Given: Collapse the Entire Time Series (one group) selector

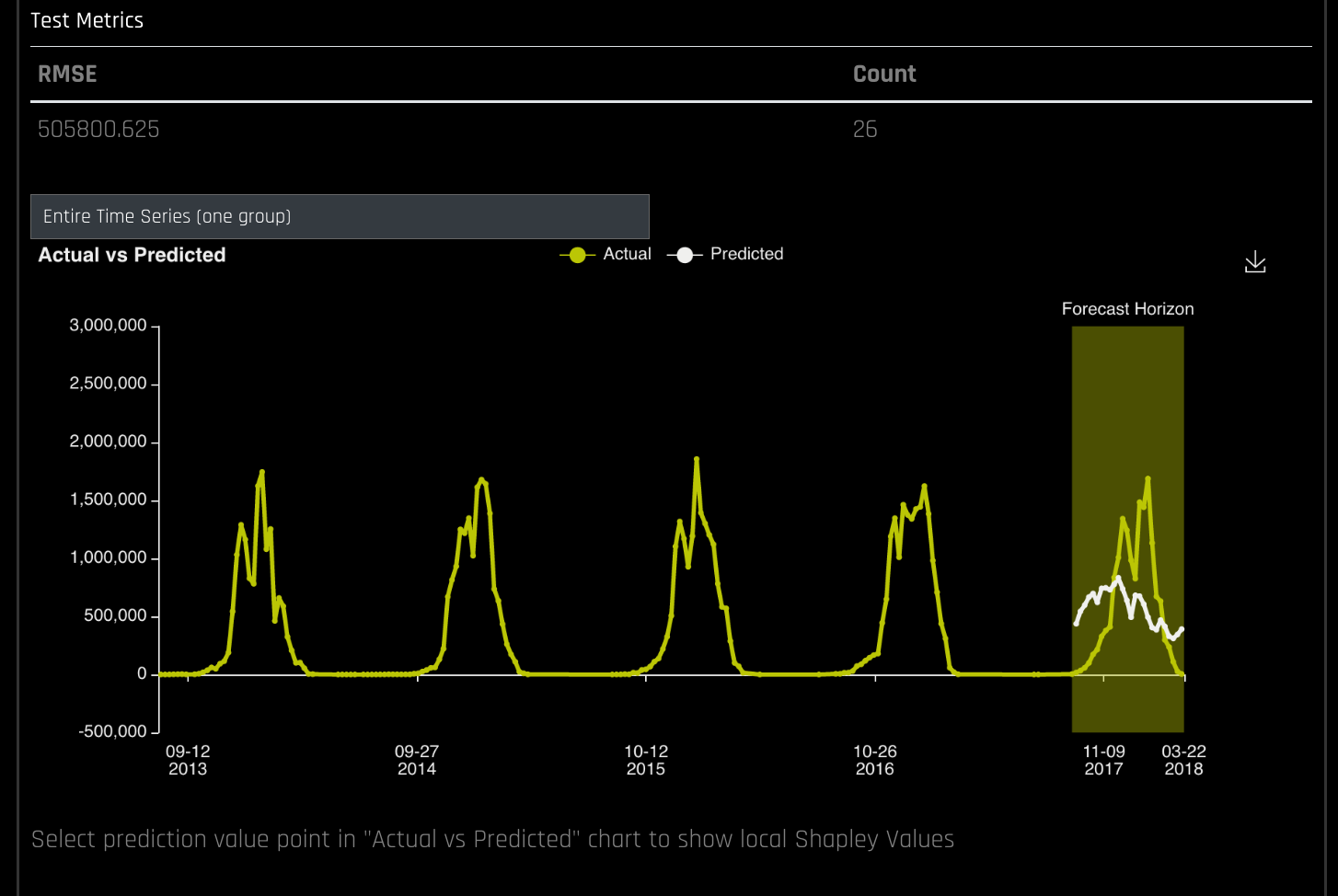Looking at the screenshot, I should [x=340, y=216].
